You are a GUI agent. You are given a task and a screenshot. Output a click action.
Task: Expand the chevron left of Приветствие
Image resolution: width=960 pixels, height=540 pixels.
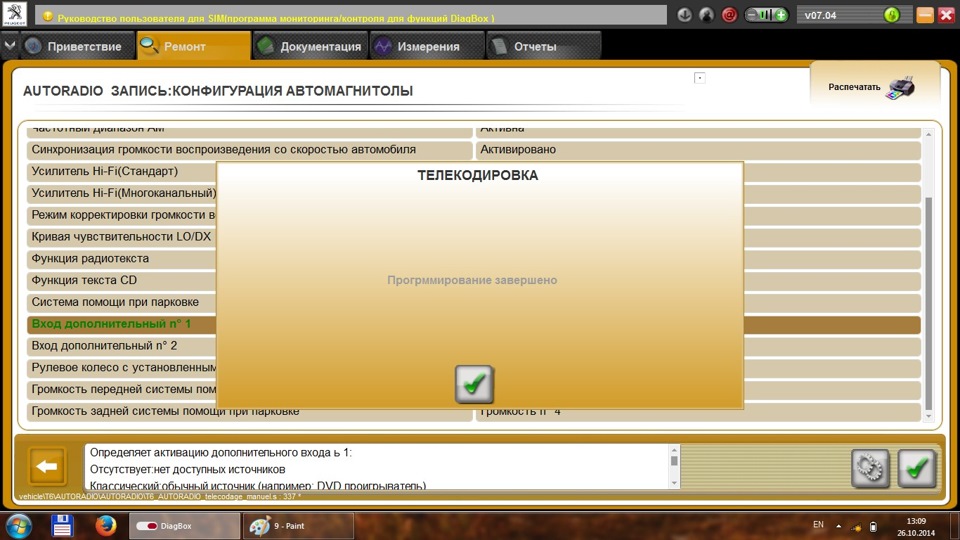click(x=10, y=46)
